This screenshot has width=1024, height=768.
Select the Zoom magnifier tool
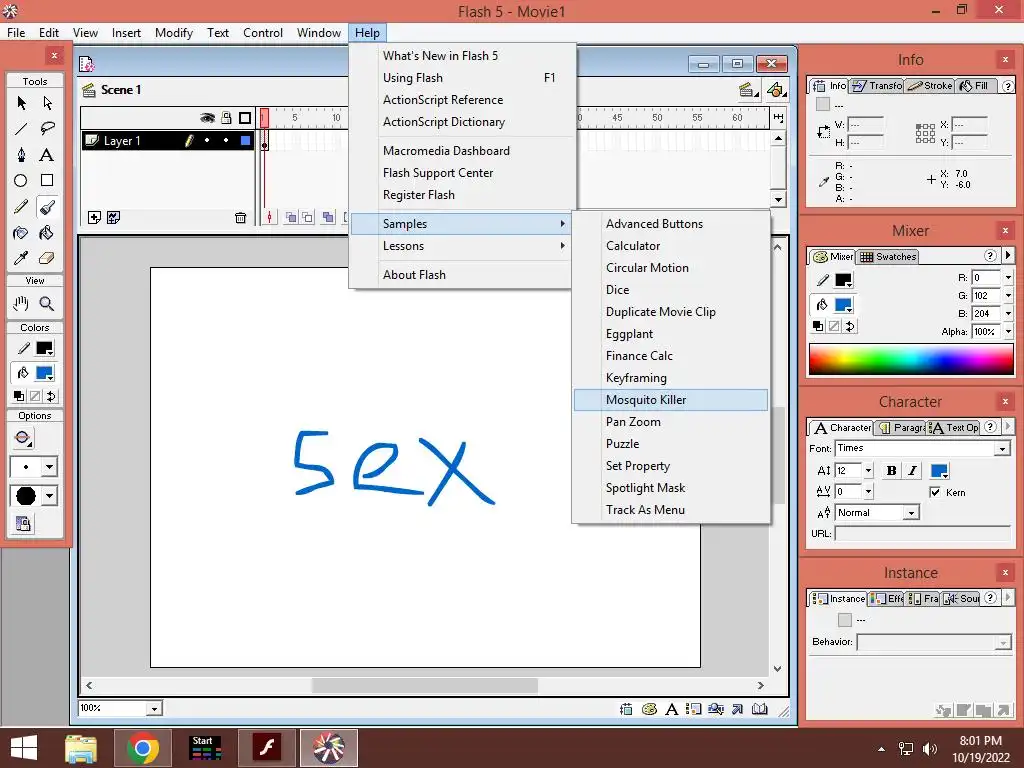click(x=47, y=304)
